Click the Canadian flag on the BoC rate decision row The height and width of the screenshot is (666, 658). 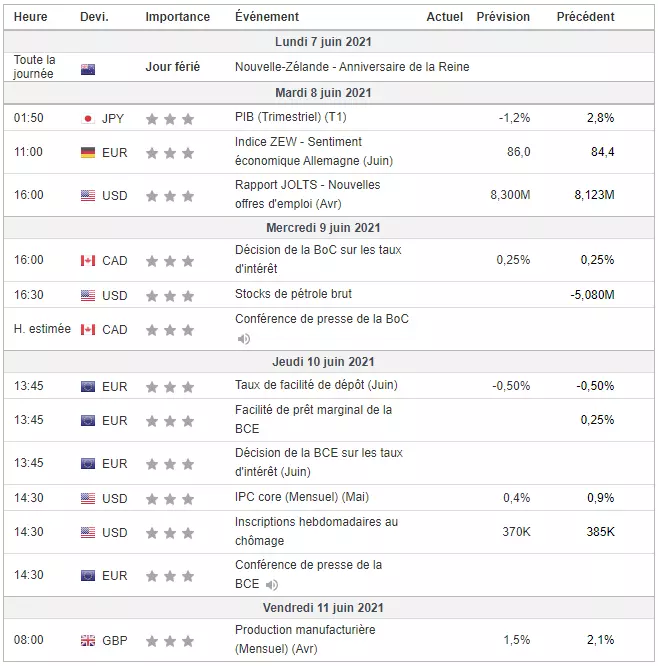coord(88,260)
